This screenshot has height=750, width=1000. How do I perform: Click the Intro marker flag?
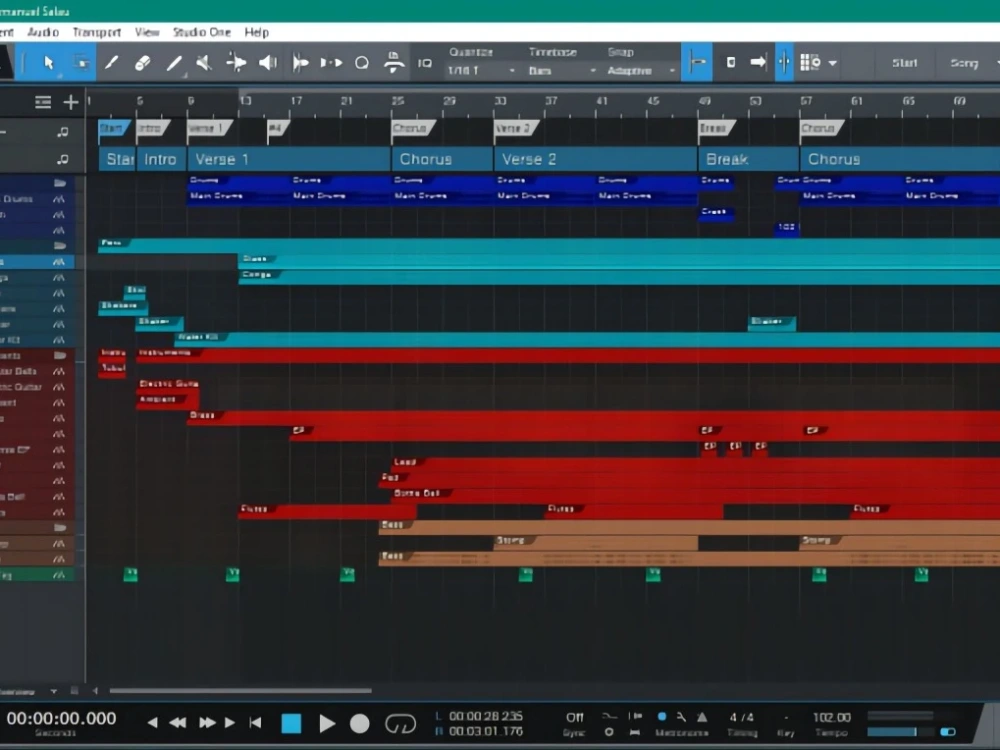click(152, 128)
